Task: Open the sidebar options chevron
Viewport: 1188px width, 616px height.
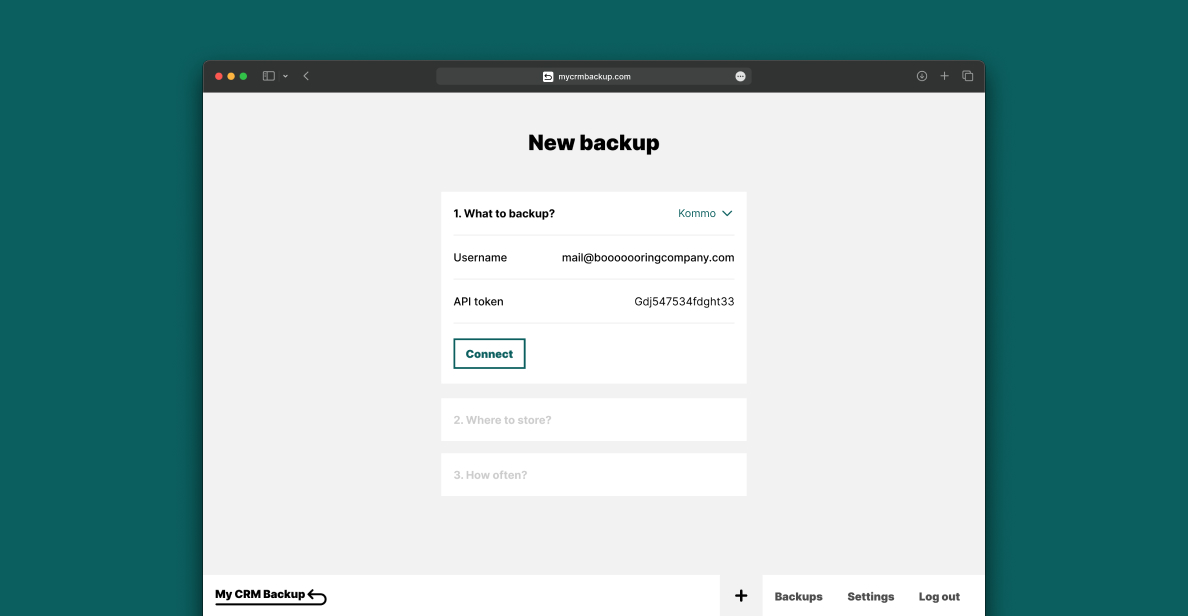Action: point(285,76)
